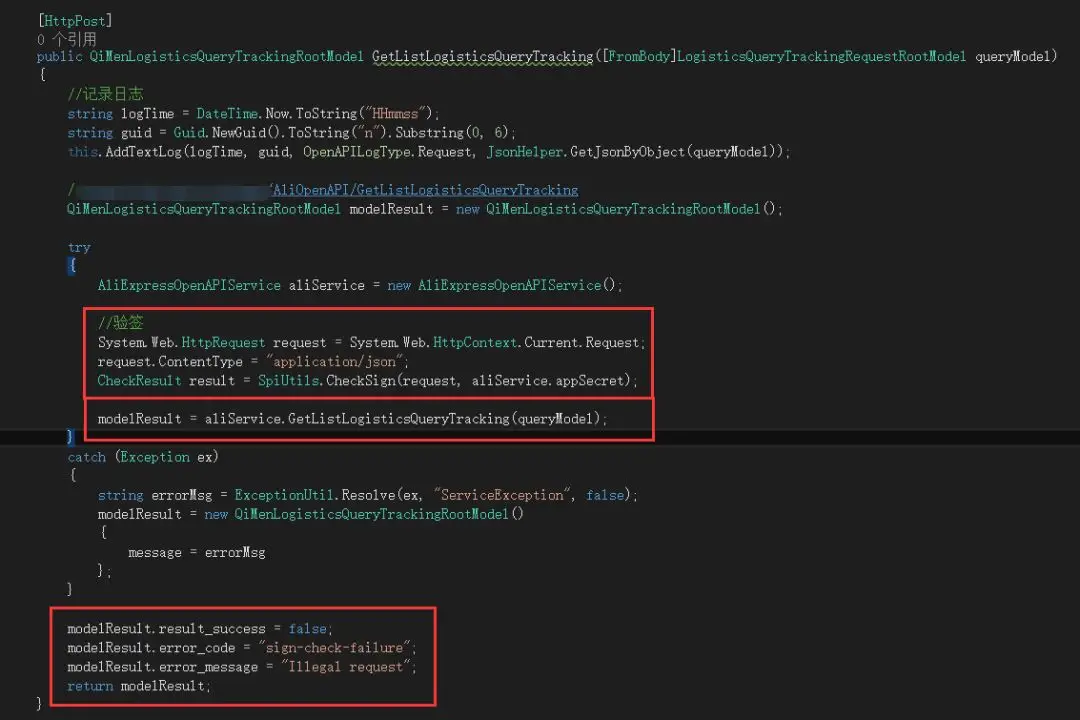Click the LogisticsQueryTrackingRequestRootModel parameter type
The height and width of the screenshot is (720, 1080).
coord(821,56)
